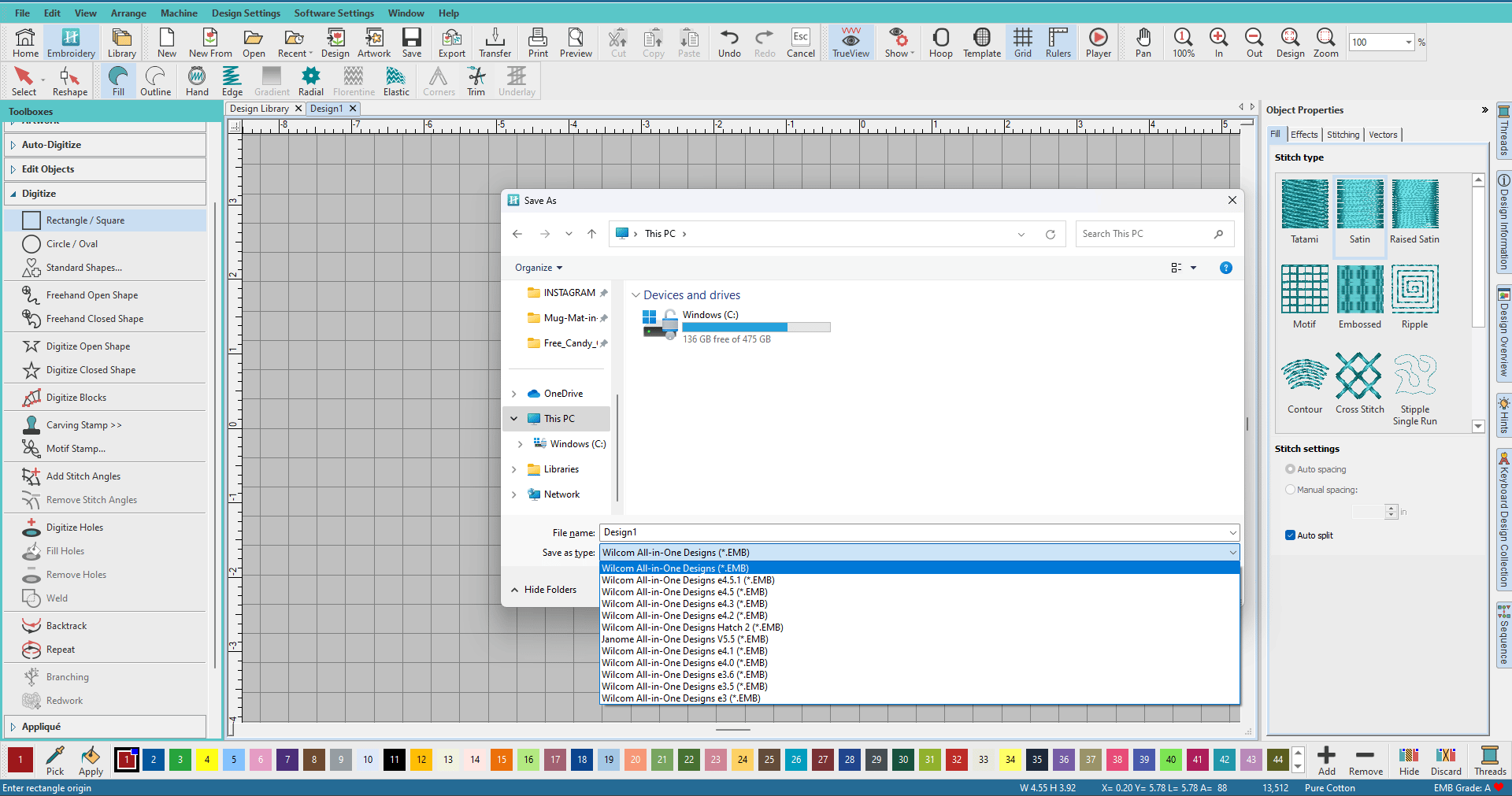The width and height of the screenshot is (1512, 796).
Task: Toggle the Outline stitch mode
Action: tap(155, 81)
